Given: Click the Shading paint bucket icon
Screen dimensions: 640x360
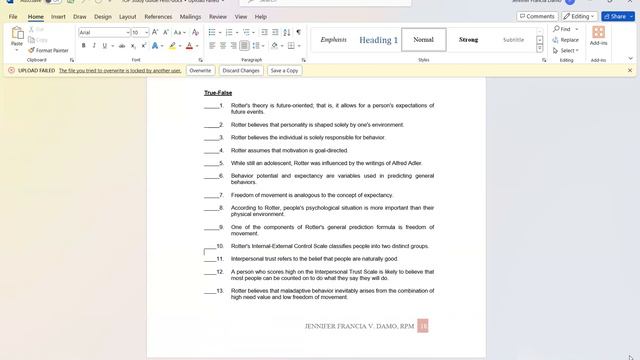Looking at the screenshot, I should coord(275,46).
